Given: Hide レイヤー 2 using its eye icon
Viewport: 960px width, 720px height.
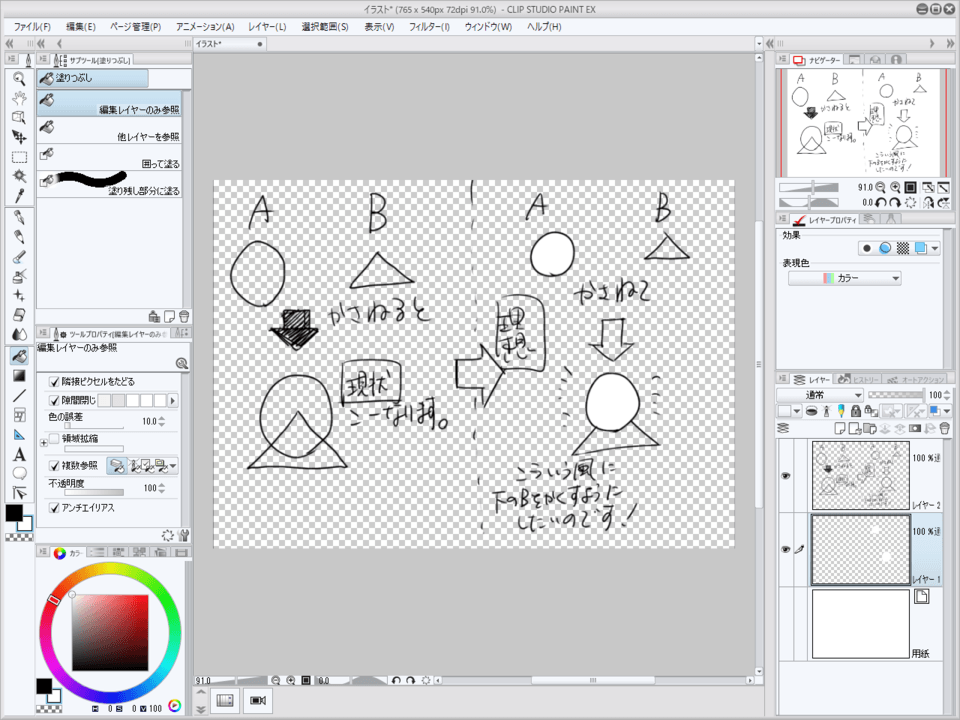Looking at the screenshot, I should point(785,477).
